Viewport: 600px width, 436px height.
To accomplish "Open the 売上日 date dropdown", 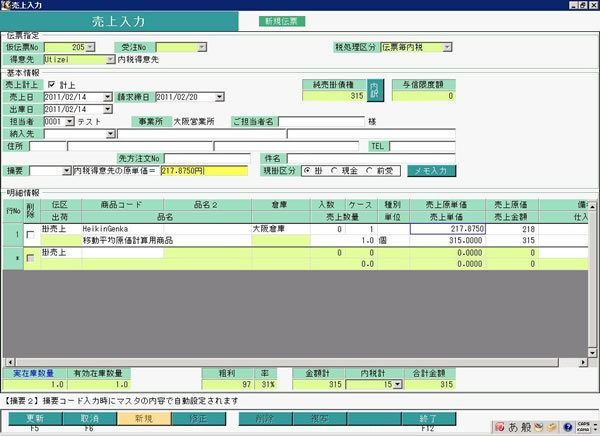I will [108, 97].
